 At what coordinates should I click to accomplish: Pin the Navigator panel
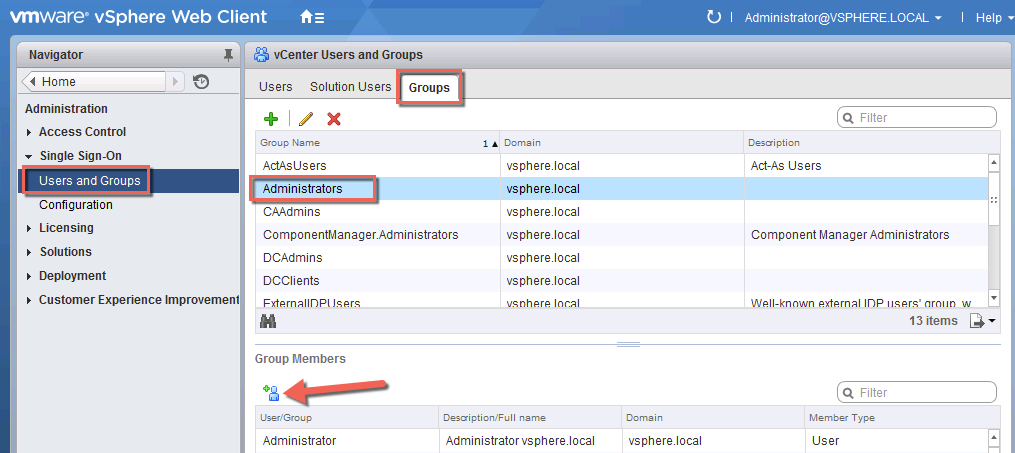[x=228, y=55]
